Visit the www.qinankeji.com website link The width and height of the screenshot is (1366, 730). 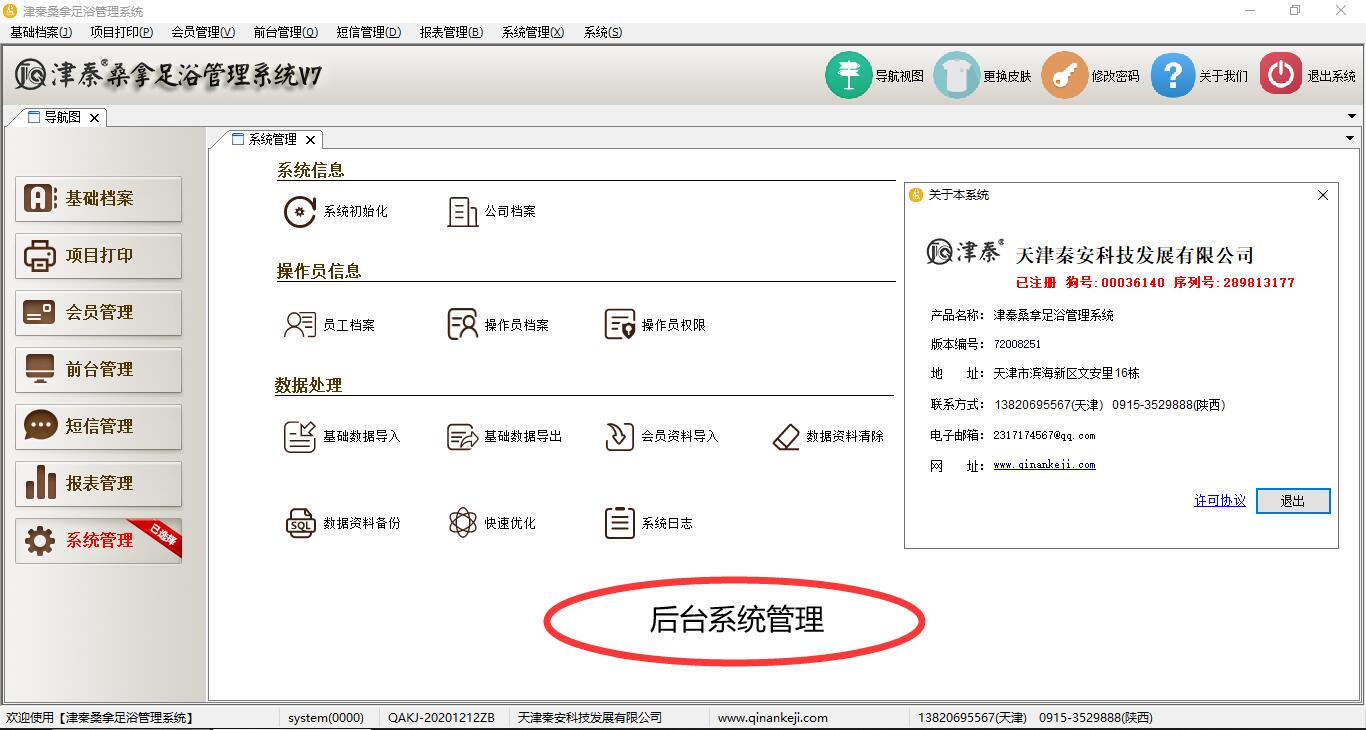(x=1044, y=465)
